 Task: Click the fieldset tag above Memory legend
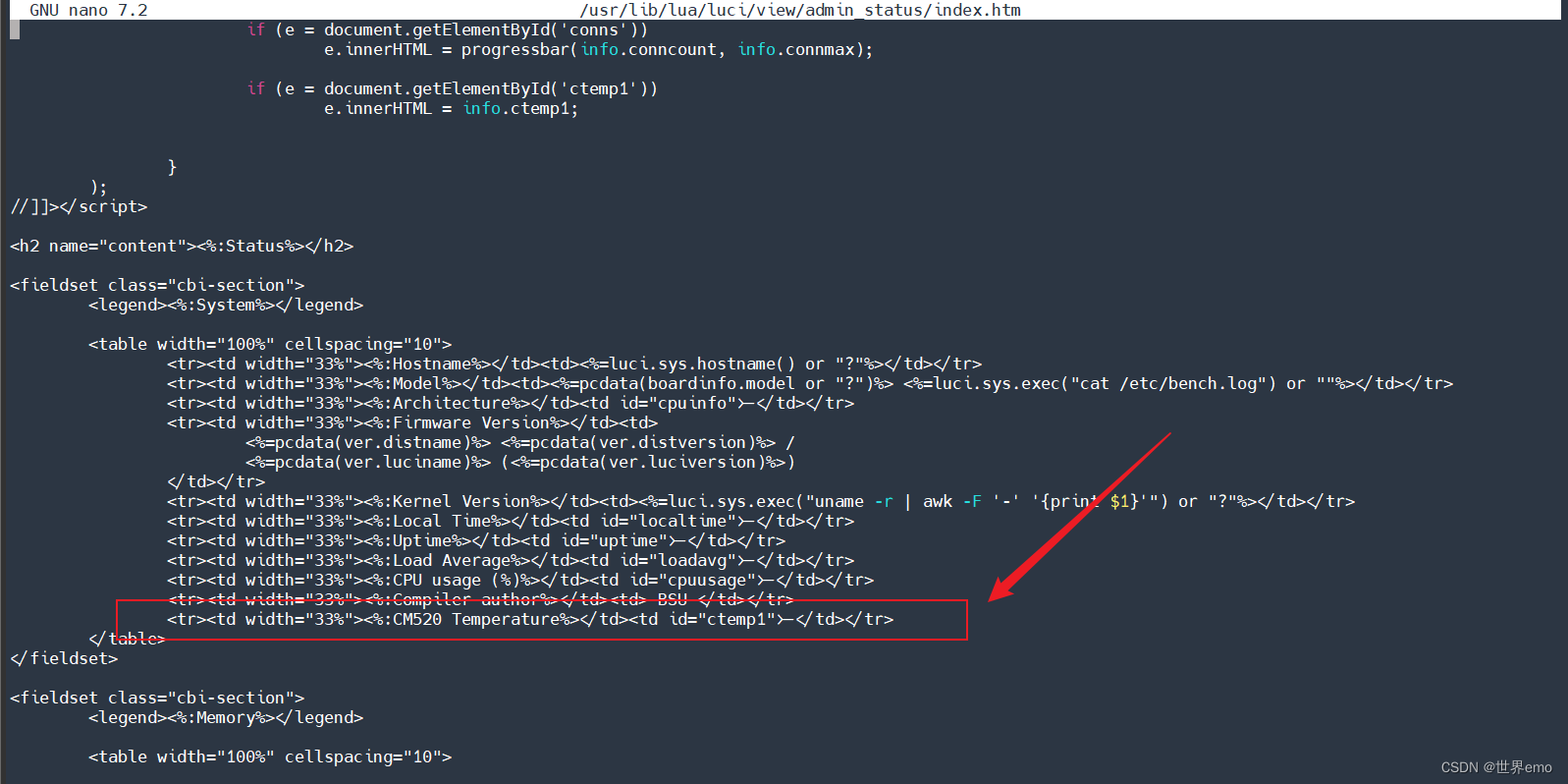pos(157,698)
